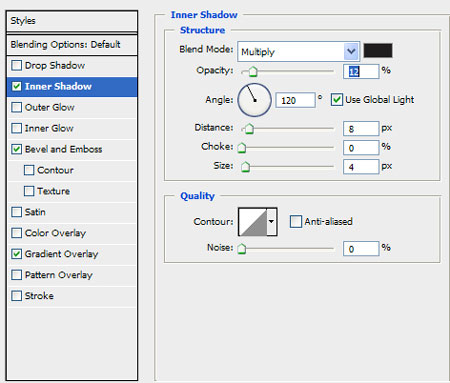Image resolution: width=450 pixels, height=383 pixels.
Task: Open the Inner Glow style settings
Action: point(49,128)
